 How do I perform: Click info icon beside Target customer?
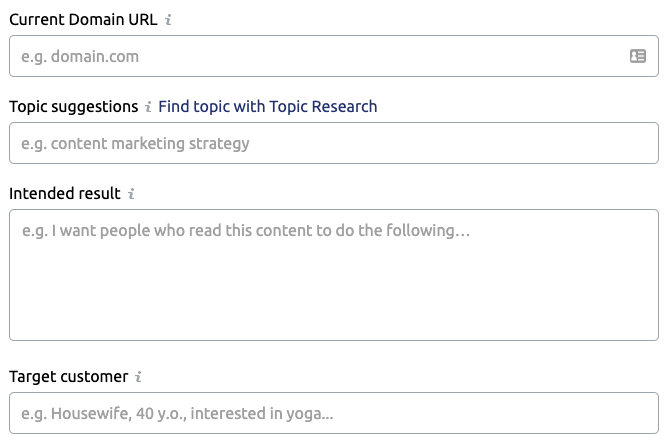(x=138, y=377)
